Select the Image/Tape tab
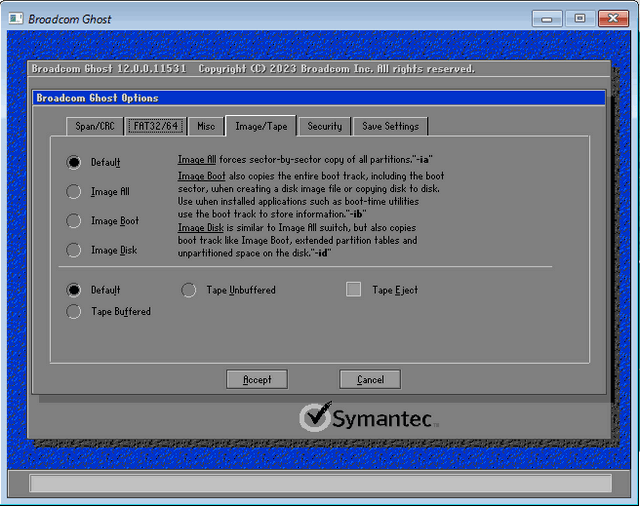Screen dimensions: 640x507 point(261,126)
